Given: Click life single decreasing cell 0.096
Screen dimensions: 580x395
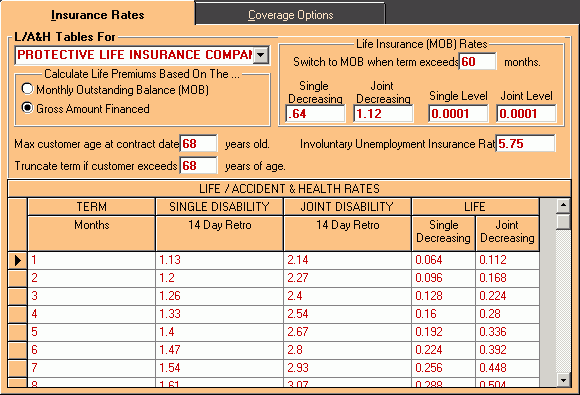Looking at the screenshot, I should (x=443, y=278).
